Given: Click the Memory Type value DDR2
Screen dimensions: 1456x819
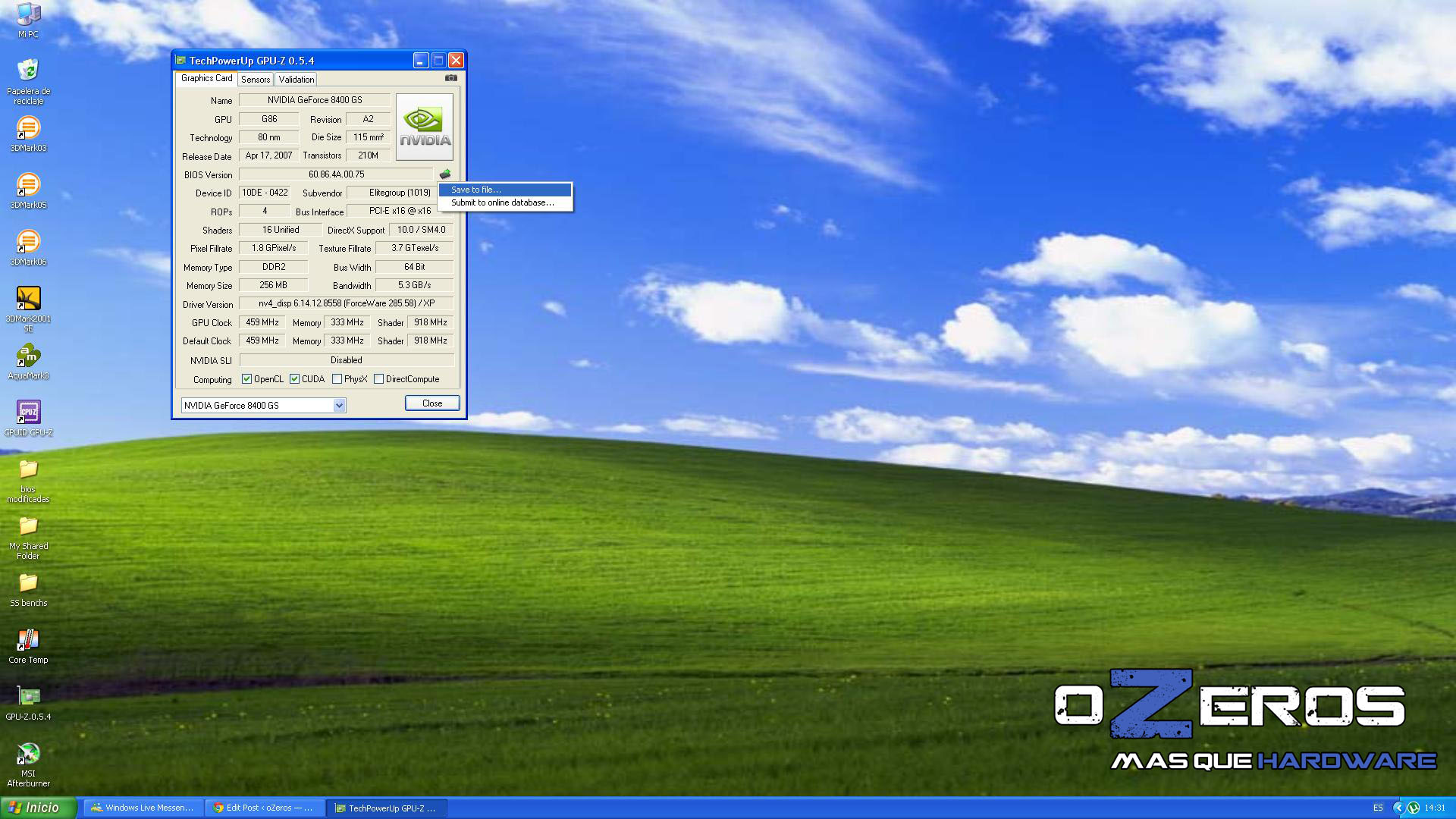Looking at the screenshot, I should tap(274, 267).
